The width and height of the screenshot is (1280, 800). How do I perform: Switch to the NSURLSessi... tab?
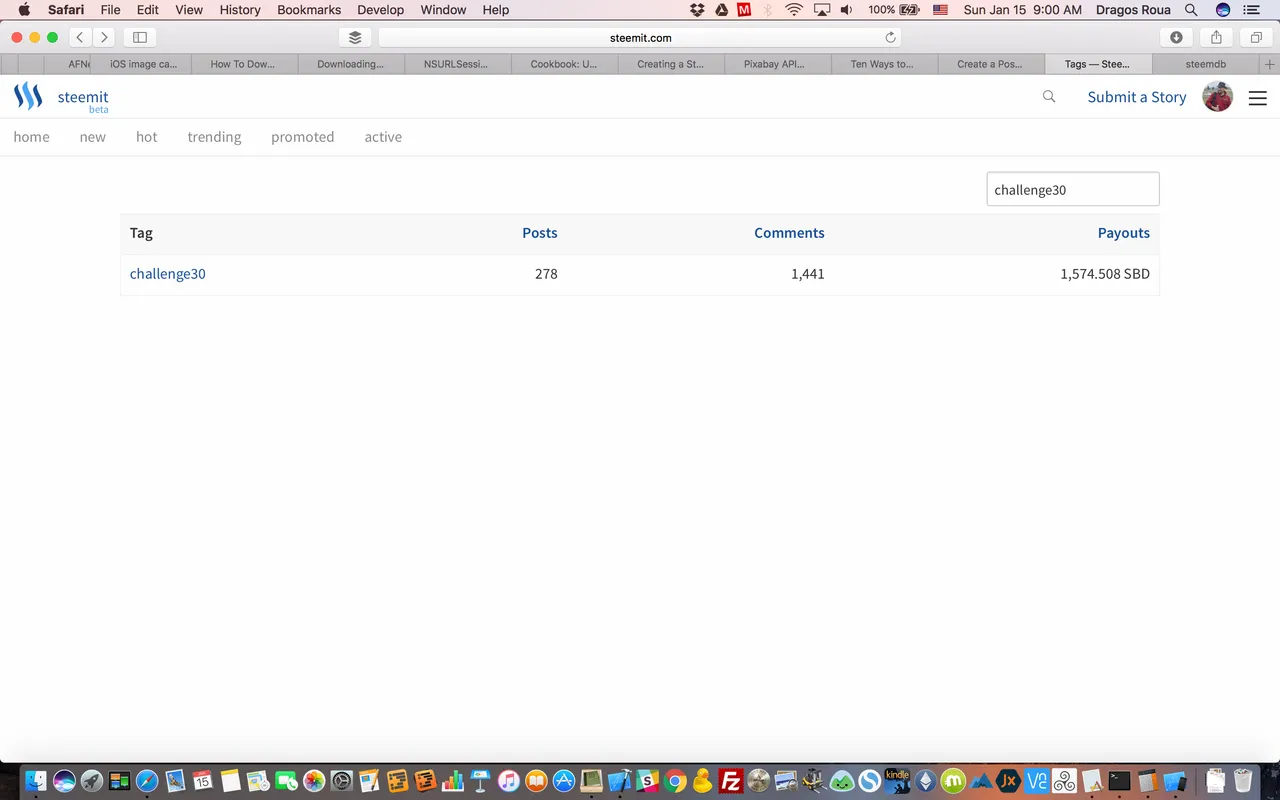coord(457,64)
